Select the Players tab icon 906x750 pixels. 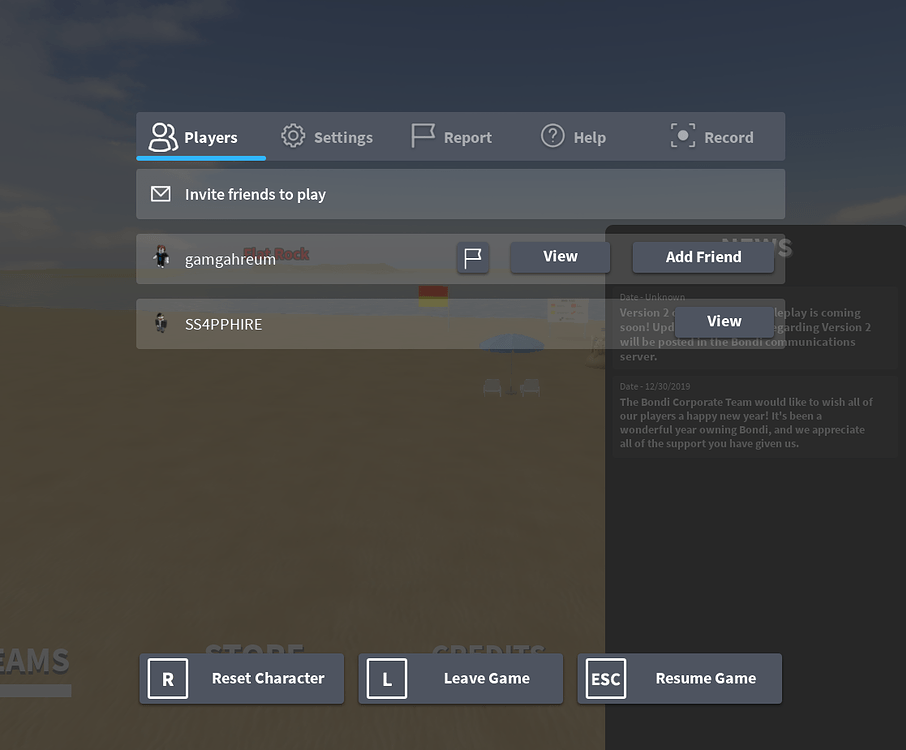[x=160, y=136]
